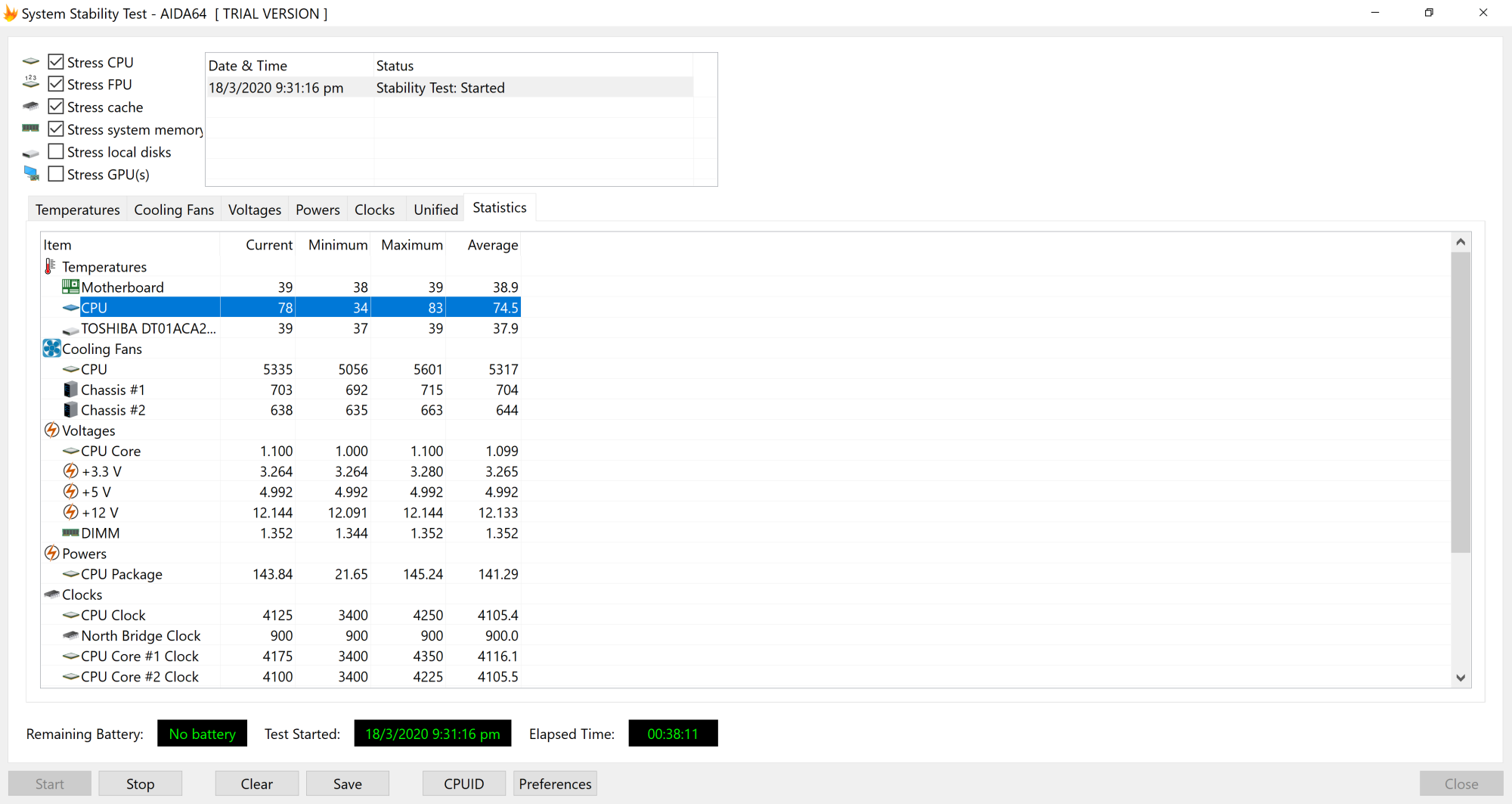Click the chip icon of Clocks group
This screenshot has width=1512, height=804.
click(x=51, y=594)
